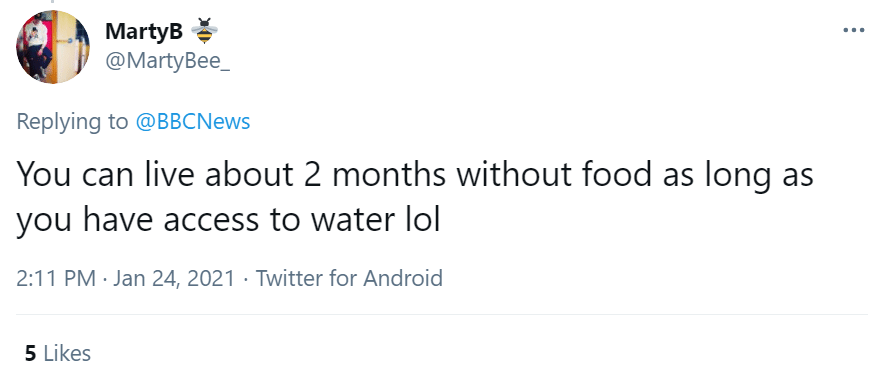Open the @MartyBee_ handle profile
The width and height of the screenshot is (881, 378).
pyautogui.click(x=167, y=61)
